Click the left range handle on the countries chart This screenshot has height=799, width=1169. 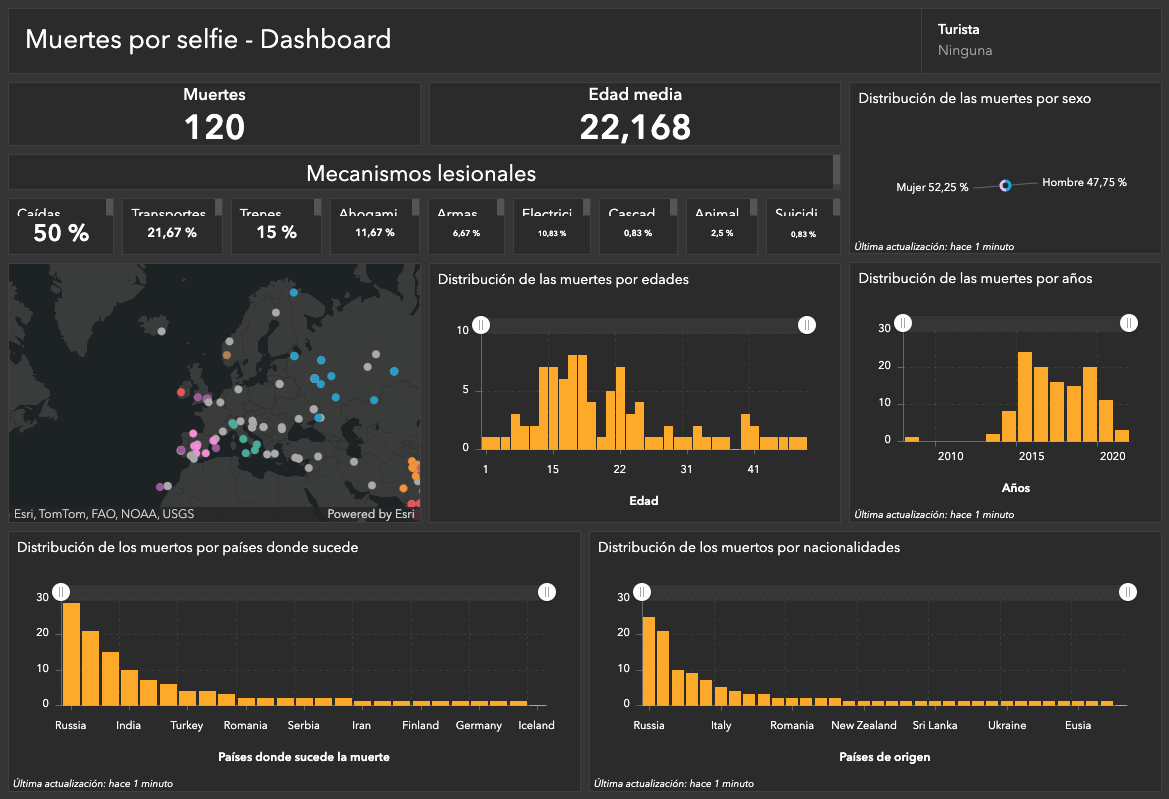[x=61, y=592]
